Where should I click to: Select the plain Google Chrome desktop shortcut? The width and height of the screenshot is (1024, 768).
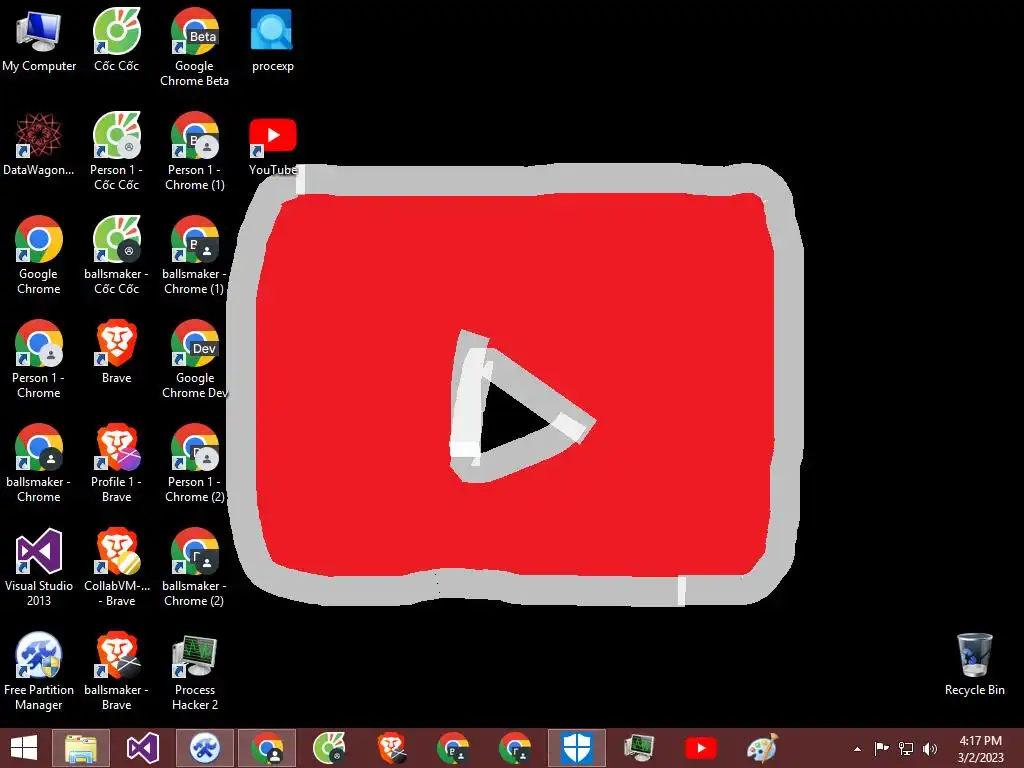tap(39, 255)
